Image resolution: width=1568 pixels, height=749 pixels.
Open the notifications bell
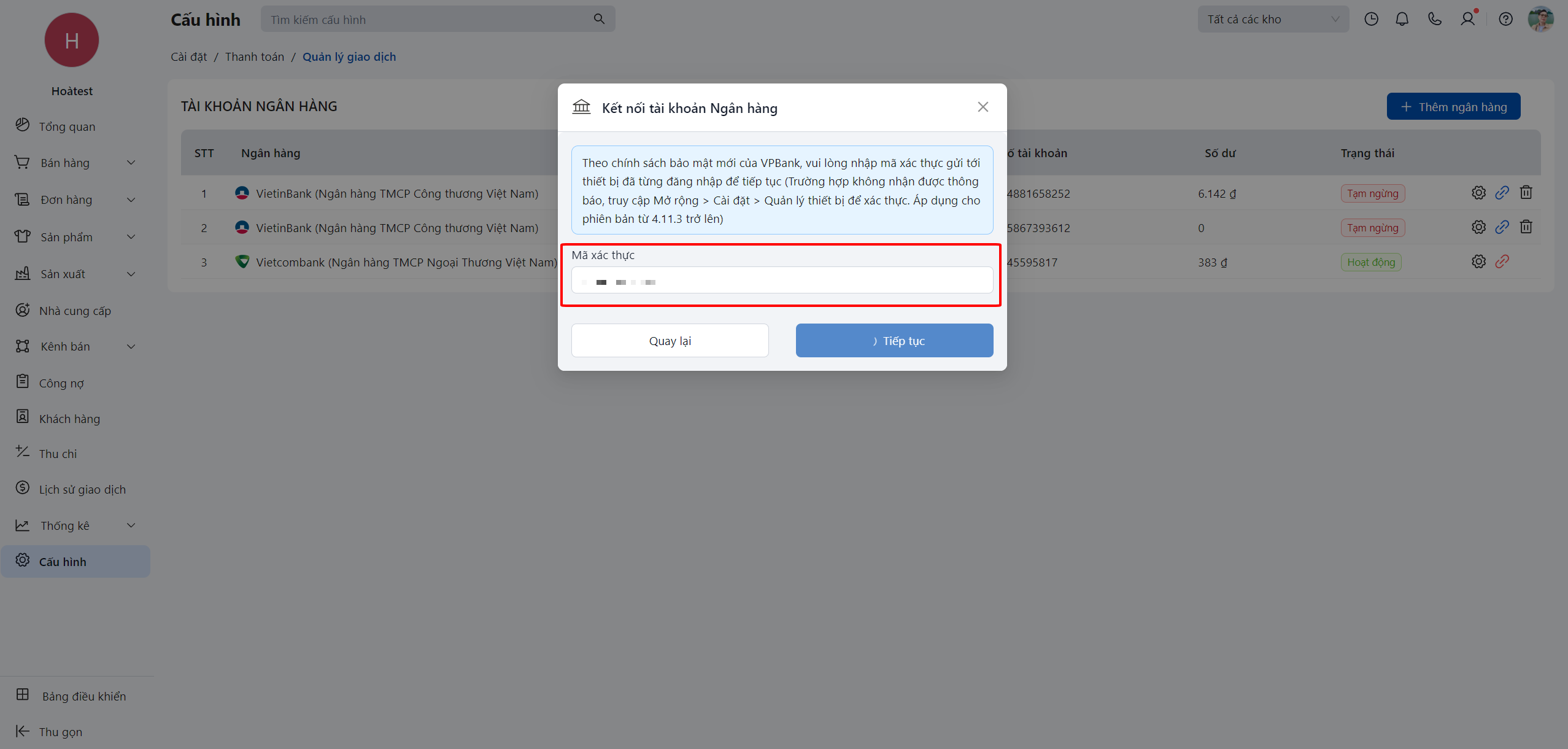point(1402,19)
